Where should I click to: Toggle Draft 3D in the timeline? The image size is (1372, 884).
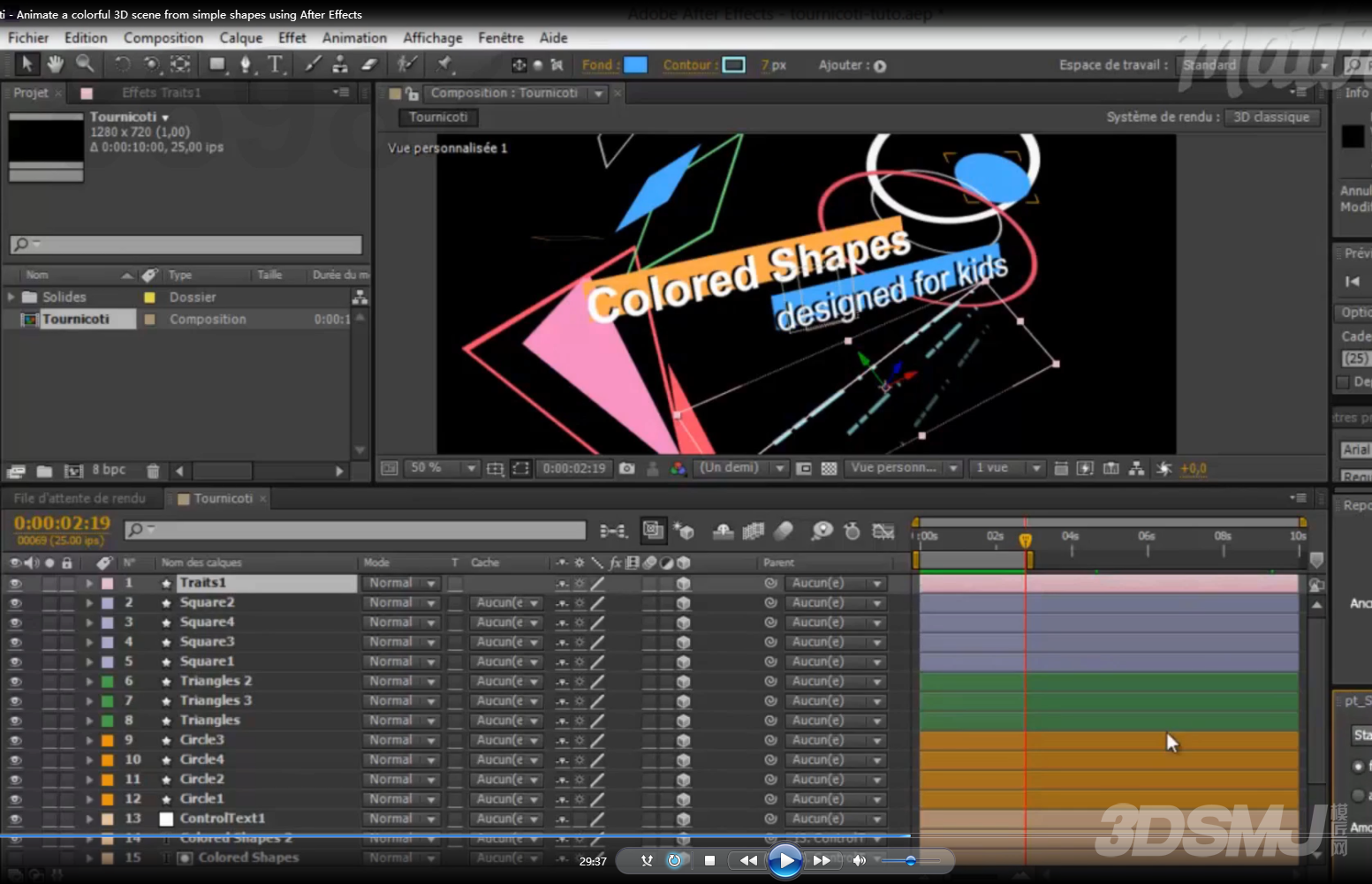click(684, 531)
